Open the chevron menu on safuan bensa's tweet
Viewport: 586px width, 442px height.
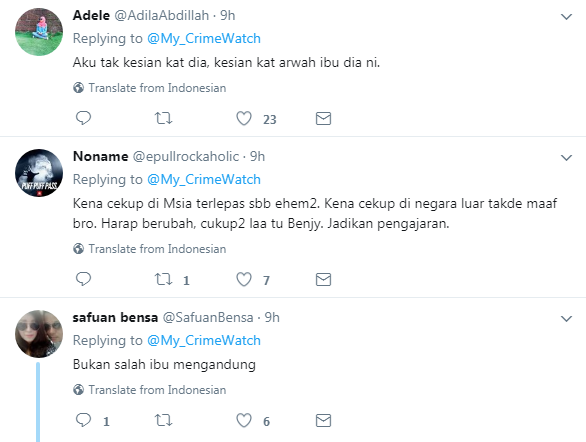click(x=567, y=319)
